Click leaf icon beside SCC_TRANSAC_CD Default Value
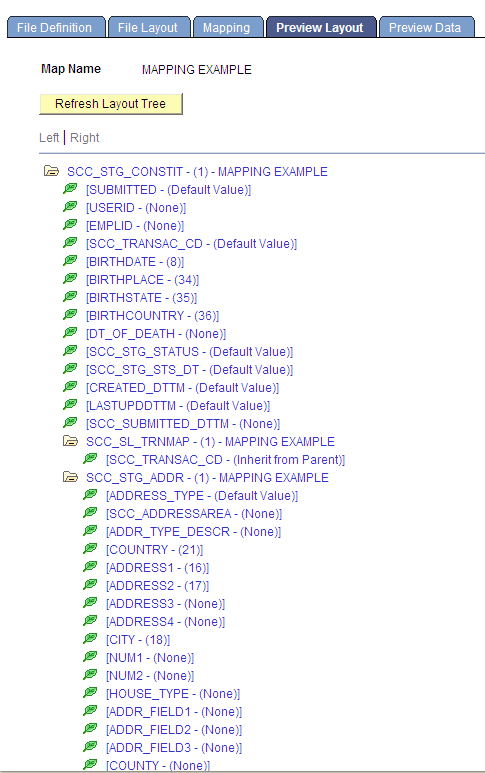The width and height of the screenshot is (485, 773). click(x=70, y=243)
